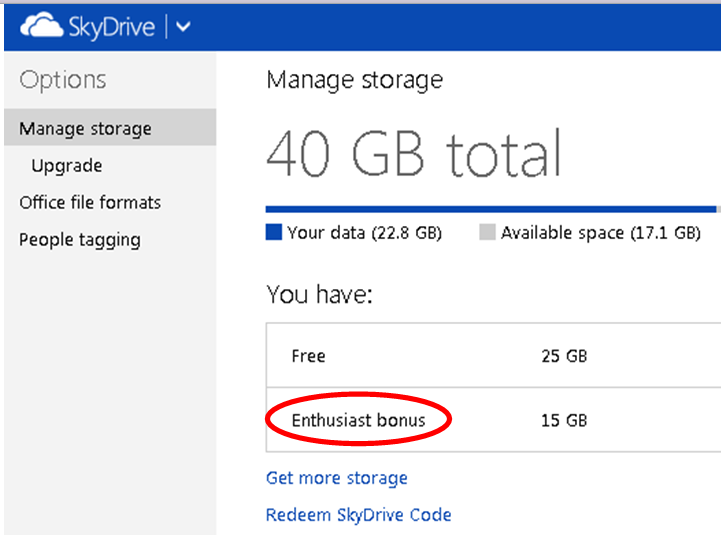
Task: Click the 40 GB total heading
Action: [x=414, y=155]
